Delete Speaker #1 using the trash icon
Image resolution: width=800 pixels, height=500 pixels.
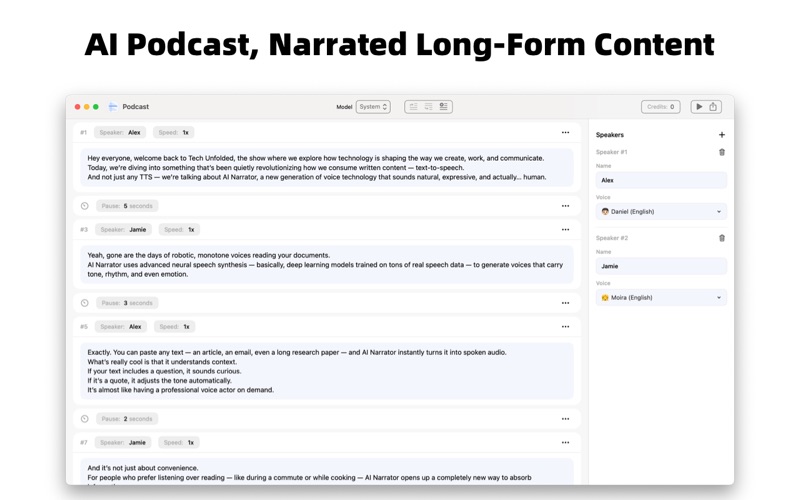(722, 152)
